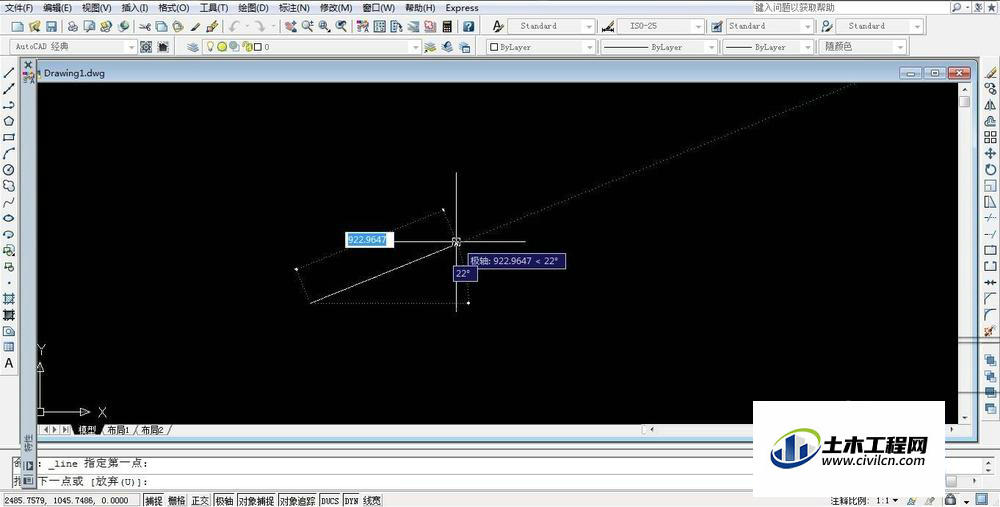Toggle DYN dynamic input in status bar
This screenshot has width=1000, height=507.
click(351, 501)
